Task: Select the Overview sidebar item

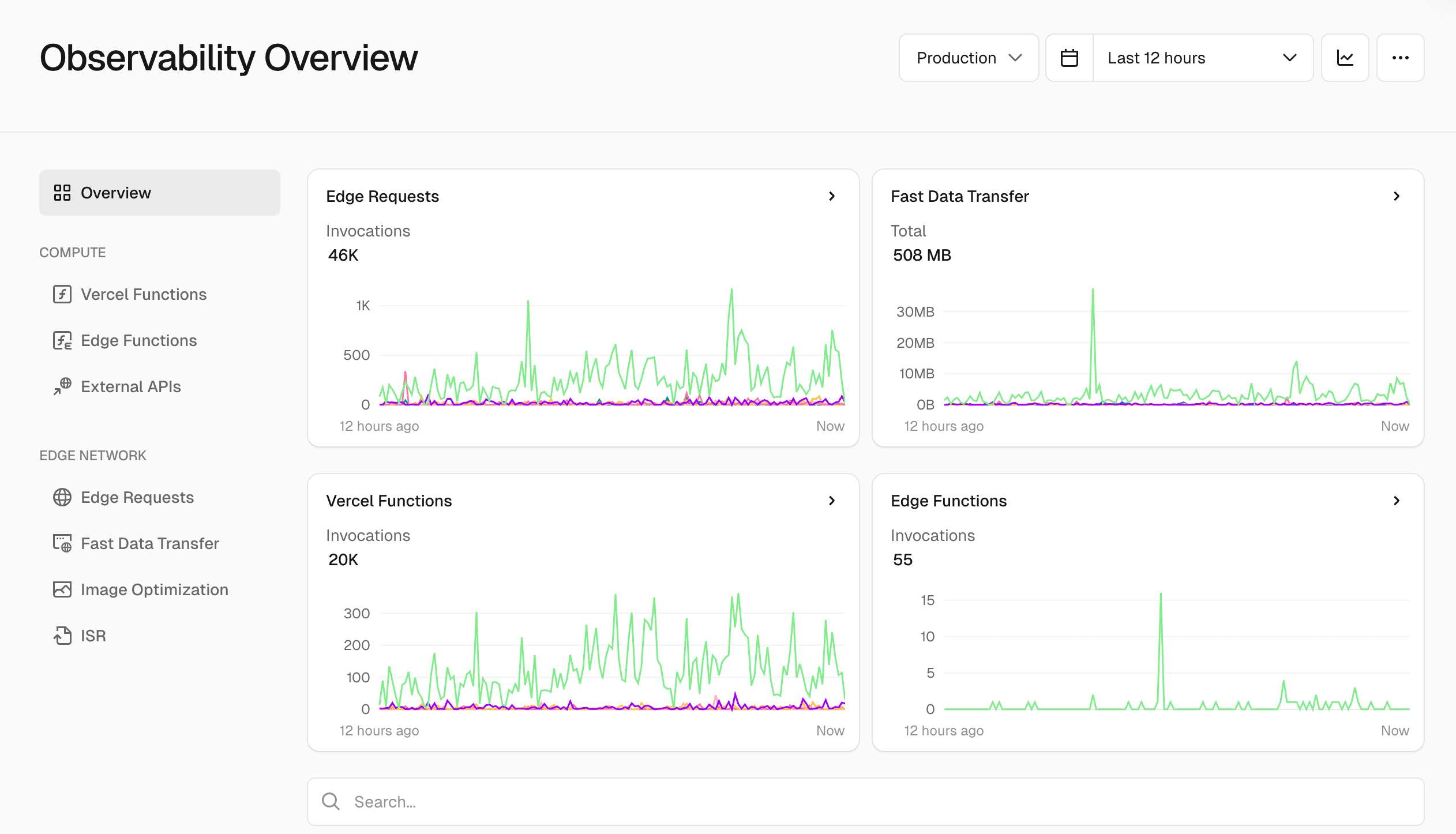Action: [x=159, y=193]
